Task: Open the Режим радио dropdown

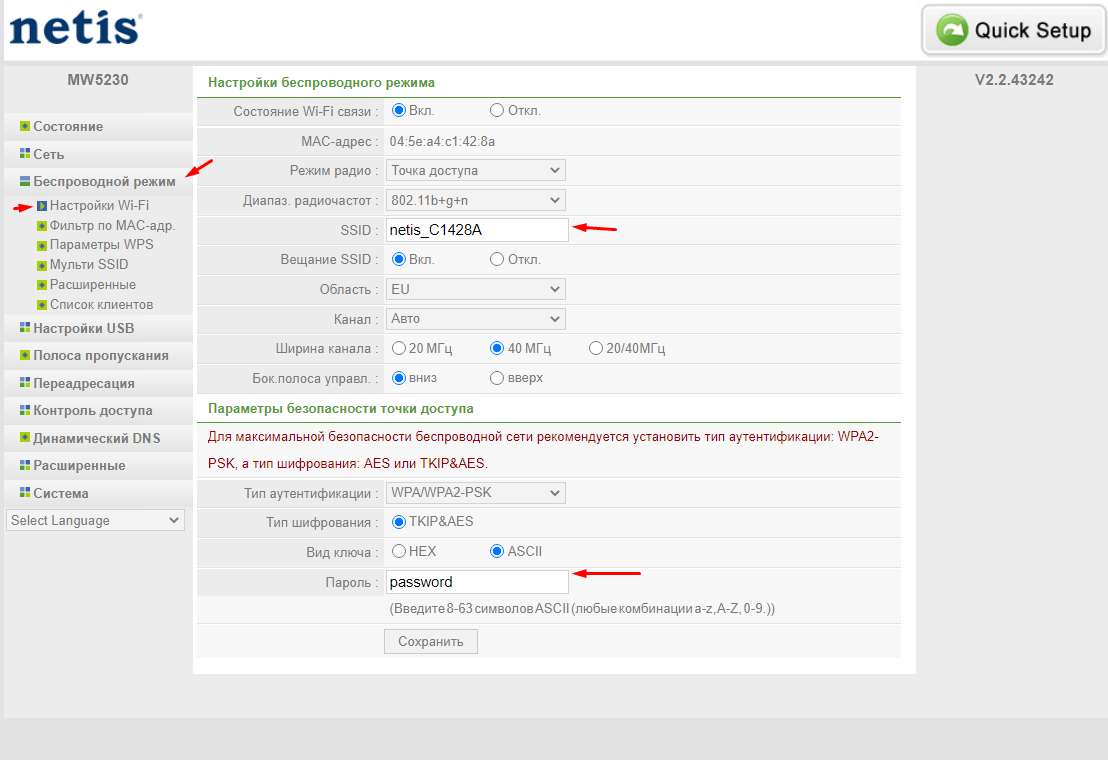Action: pyautogui.click(x=476, y=171)
